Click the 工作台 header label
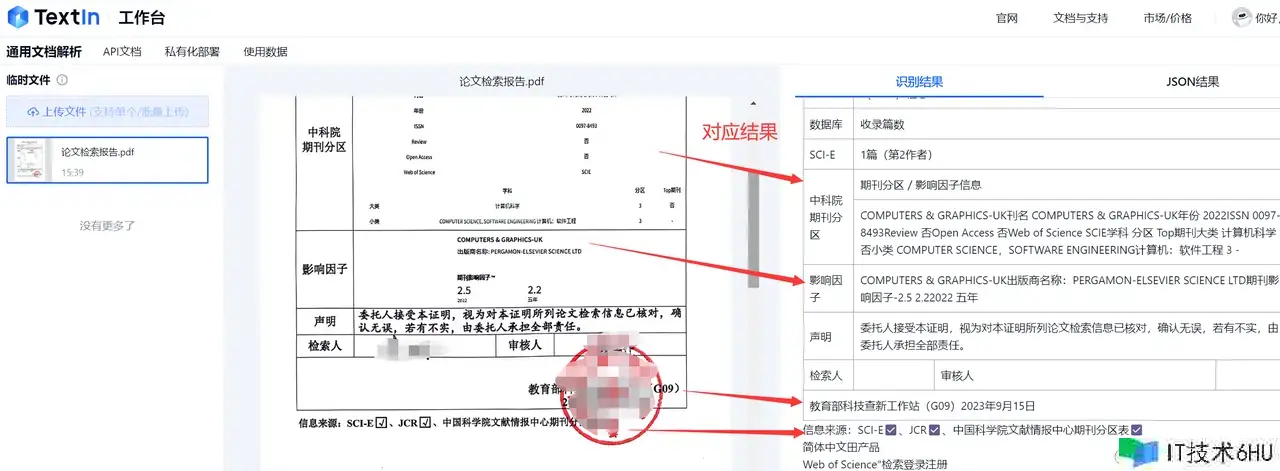Image resolution: width=1280 pixels, height=471 pixels. pos(142,18)
